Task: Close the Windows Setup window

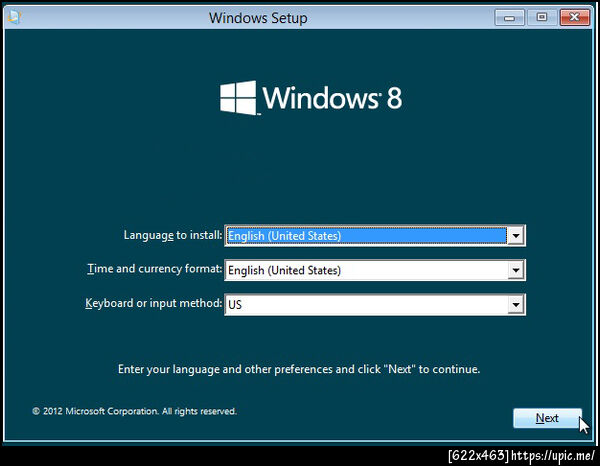Action: (574, 17)
